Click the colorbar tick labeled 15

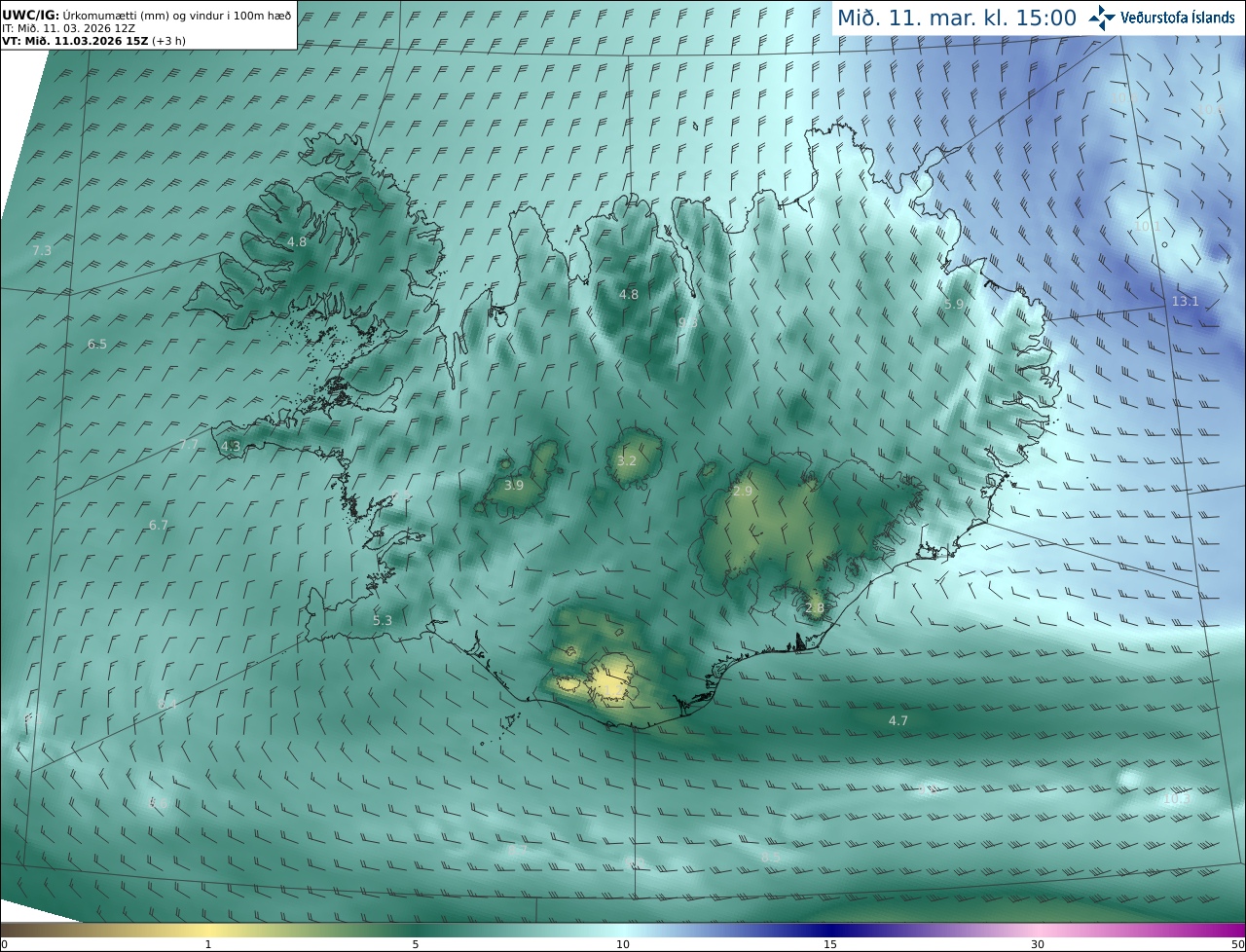[x=830, y=944]
